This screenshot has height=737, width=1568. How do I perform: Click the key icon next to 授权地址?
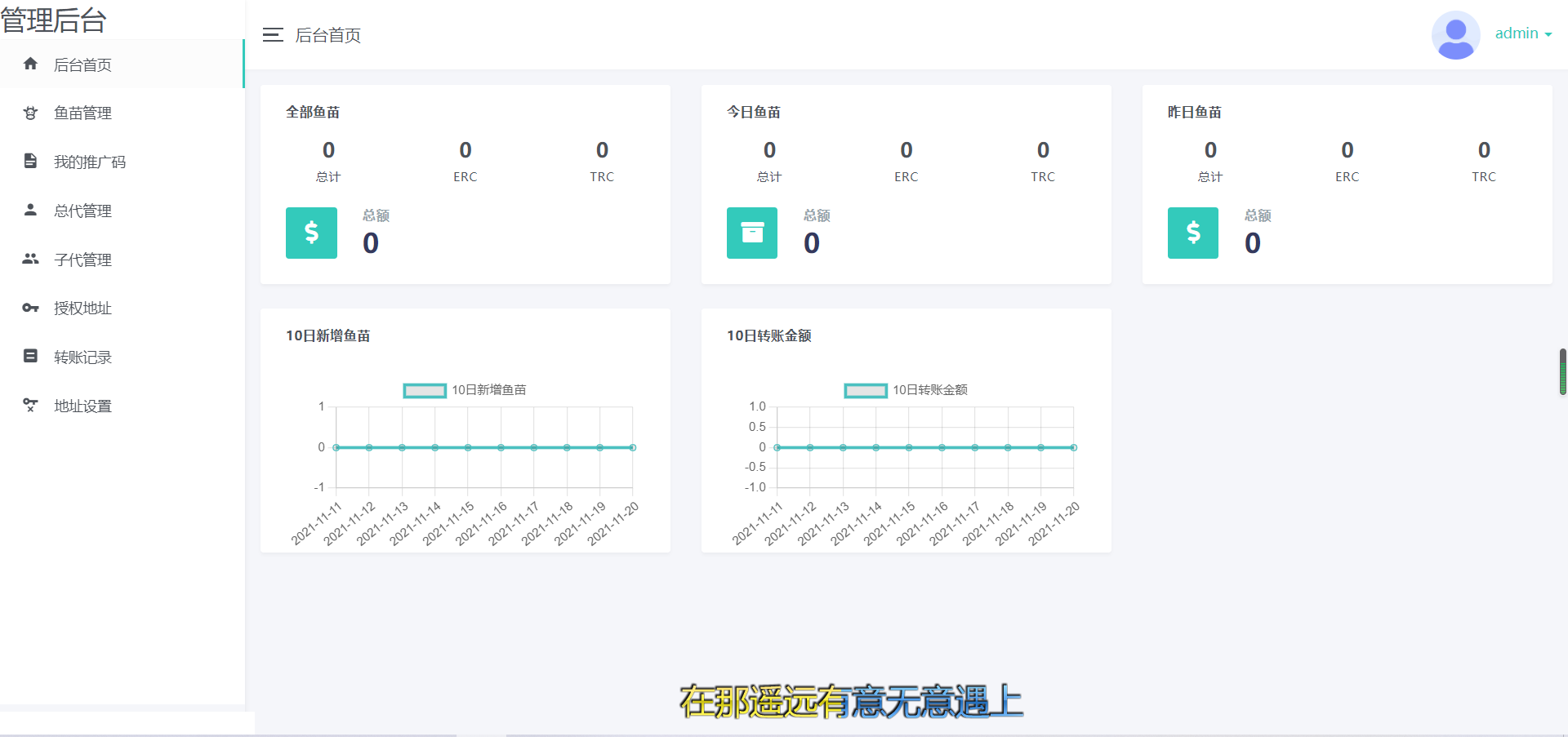[x=30, y=308]
